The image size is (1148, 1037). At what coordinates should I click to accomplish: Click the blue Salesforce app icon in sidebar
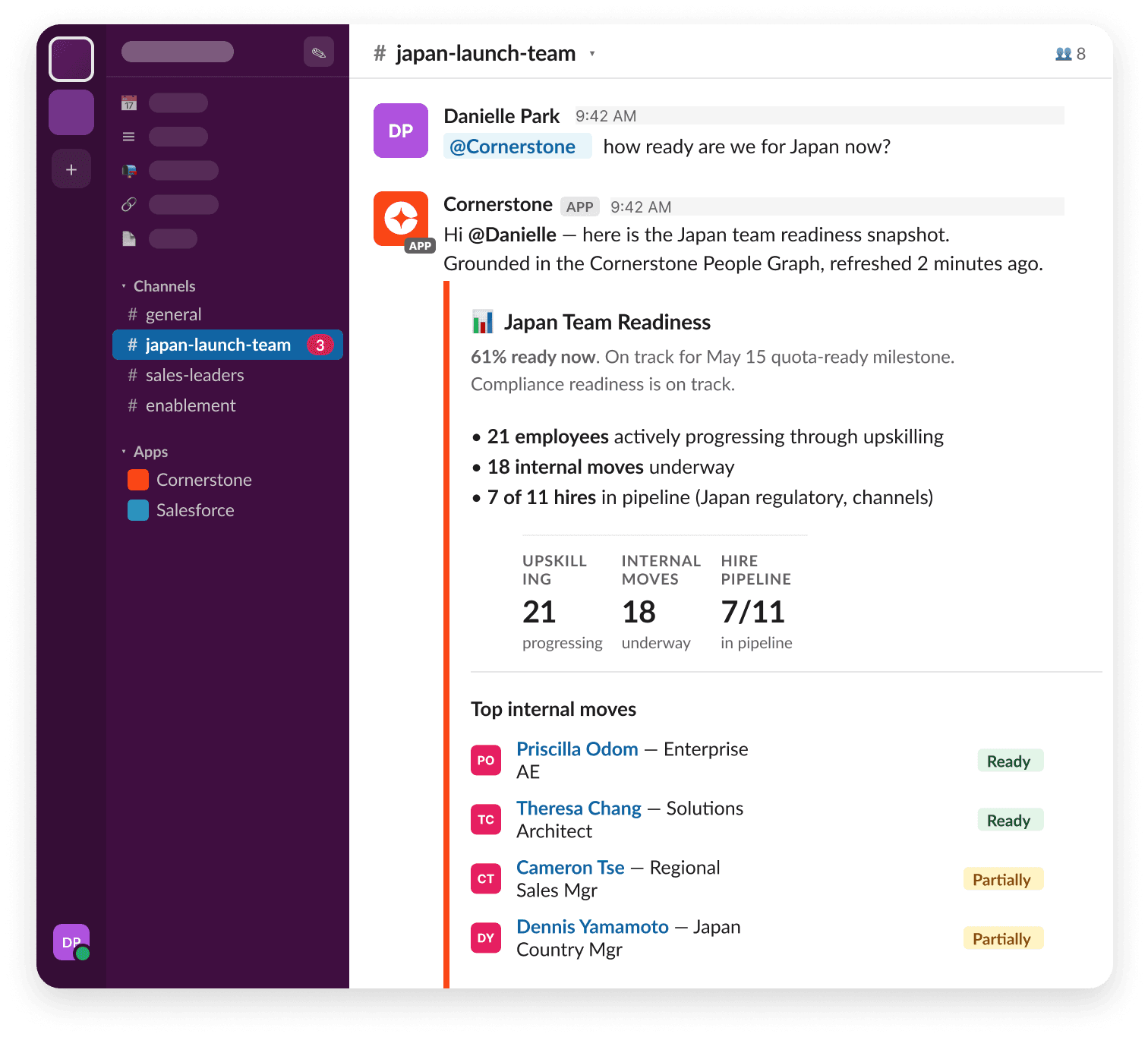pos(138,510)
